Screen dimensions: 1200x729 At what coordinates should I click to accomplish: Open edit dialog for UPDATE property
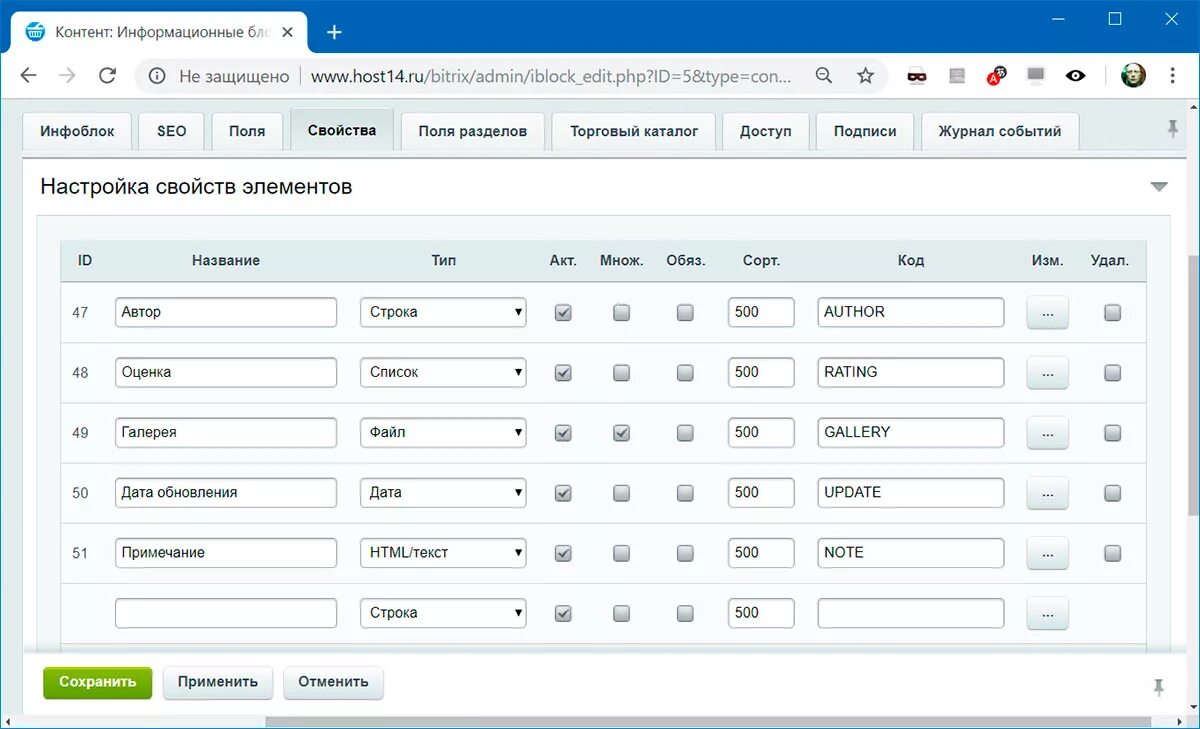click(1047, 493)
